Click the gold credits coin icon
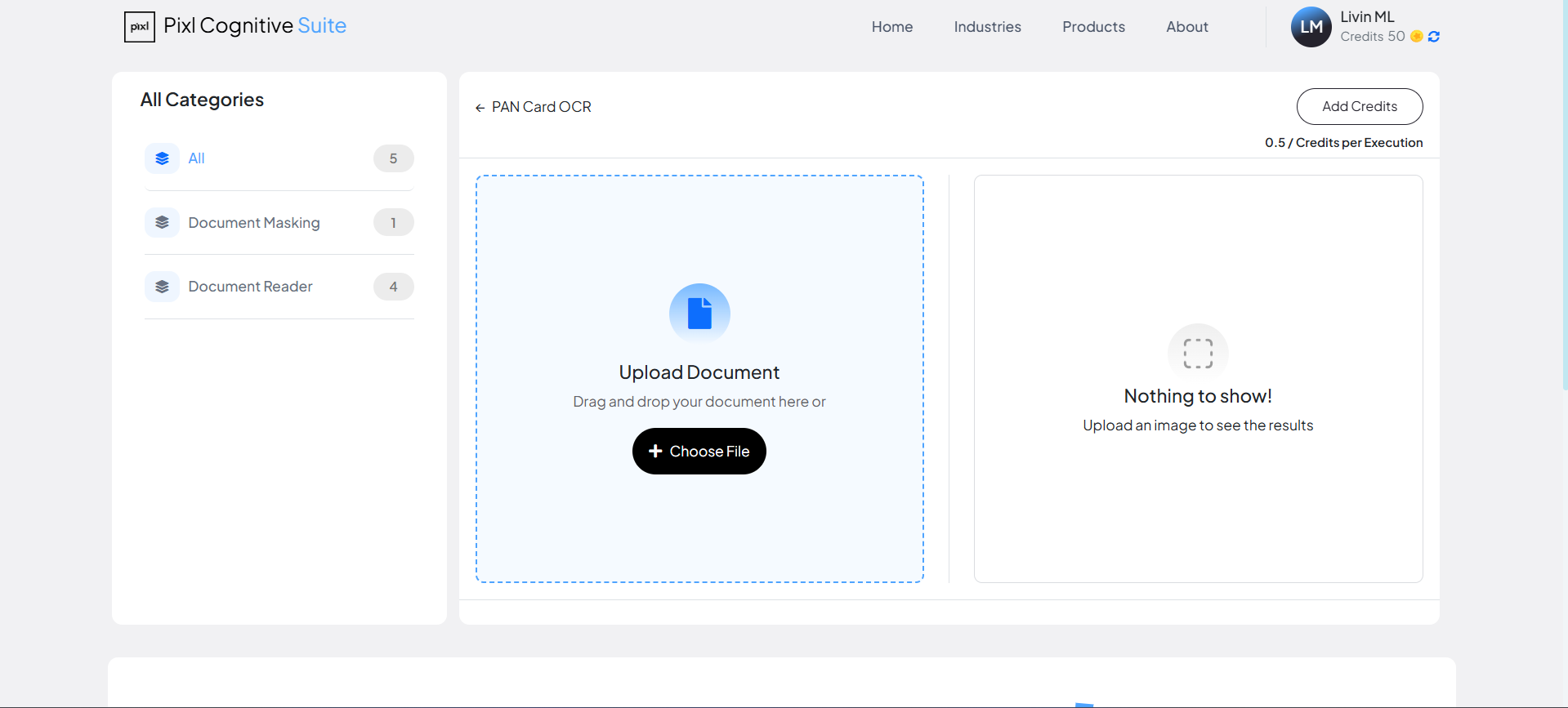The height and width of the screenshot is (708, 1568). 1417,37
